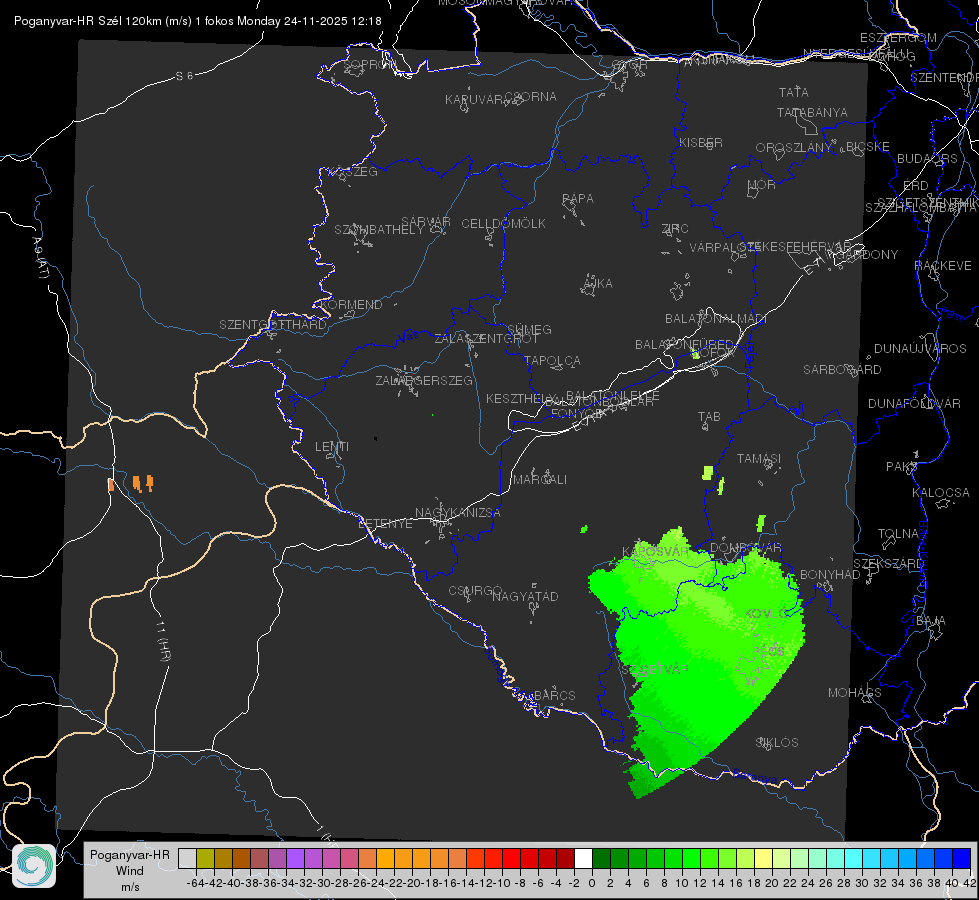Select the RÁCKEVE city label
The image size is (979, 900).
click(943, 266)
